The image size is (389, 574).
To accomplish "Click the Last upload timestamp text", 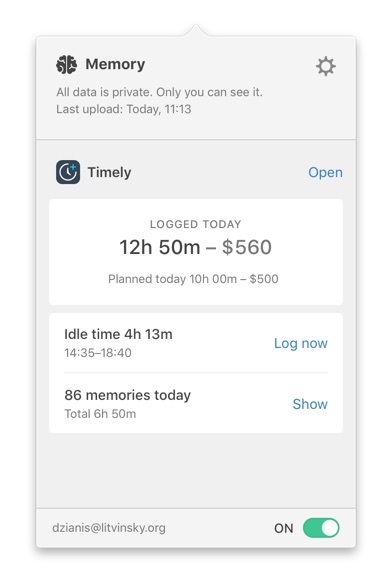I will click(x=124, y=109).
